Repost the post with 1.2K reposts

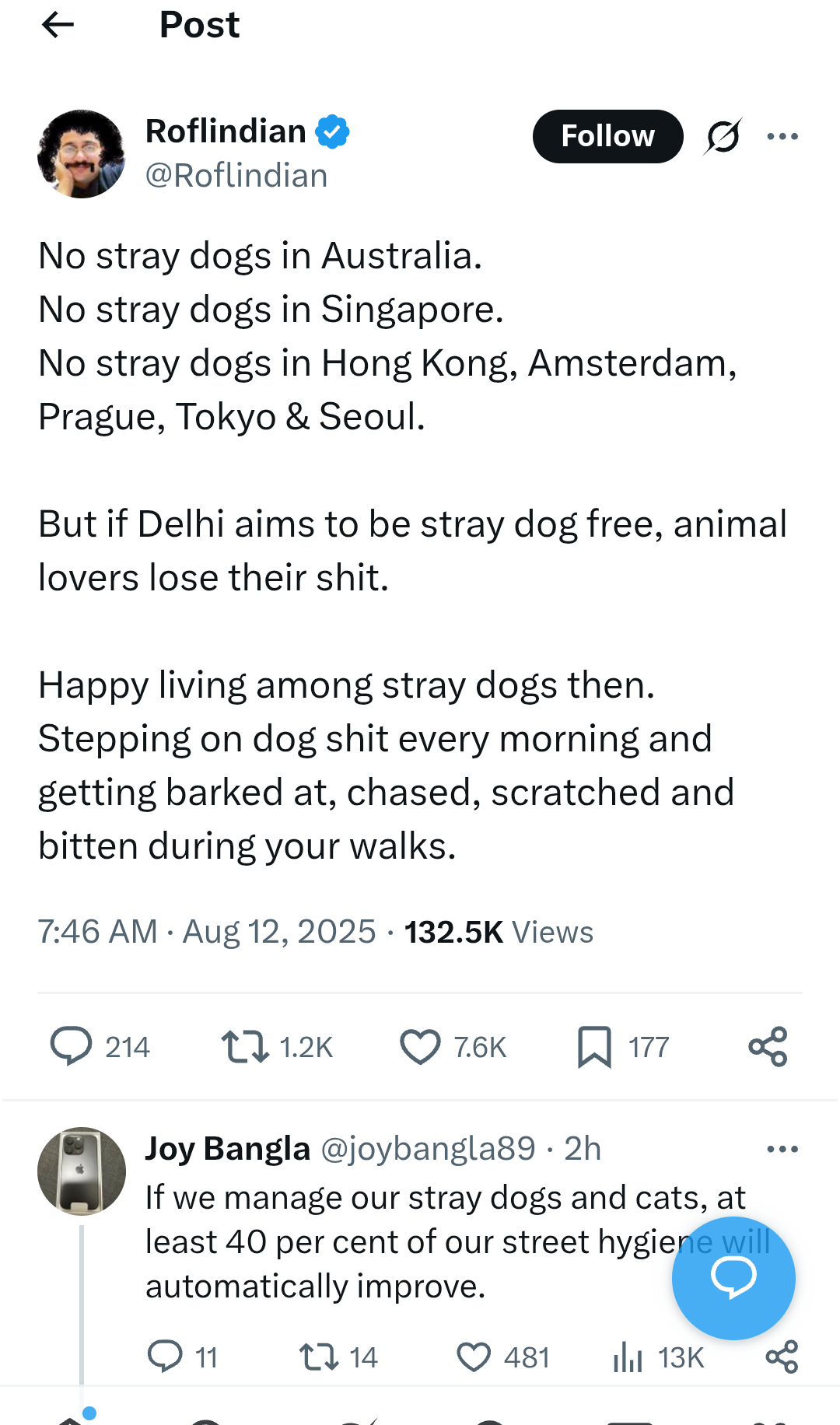click(x=245, y=1046)
